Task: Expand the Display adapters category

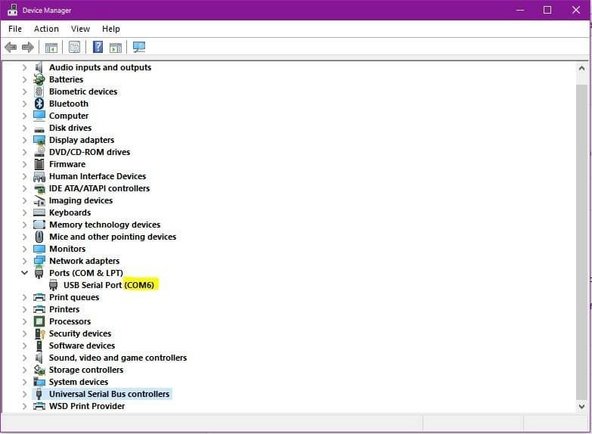Action: tap(25, 140)
